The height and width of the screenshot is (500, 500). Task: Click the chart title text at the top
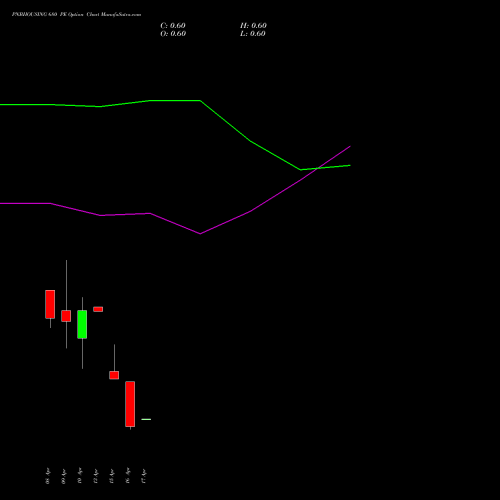pyautogui.click(x=76, y=15)
